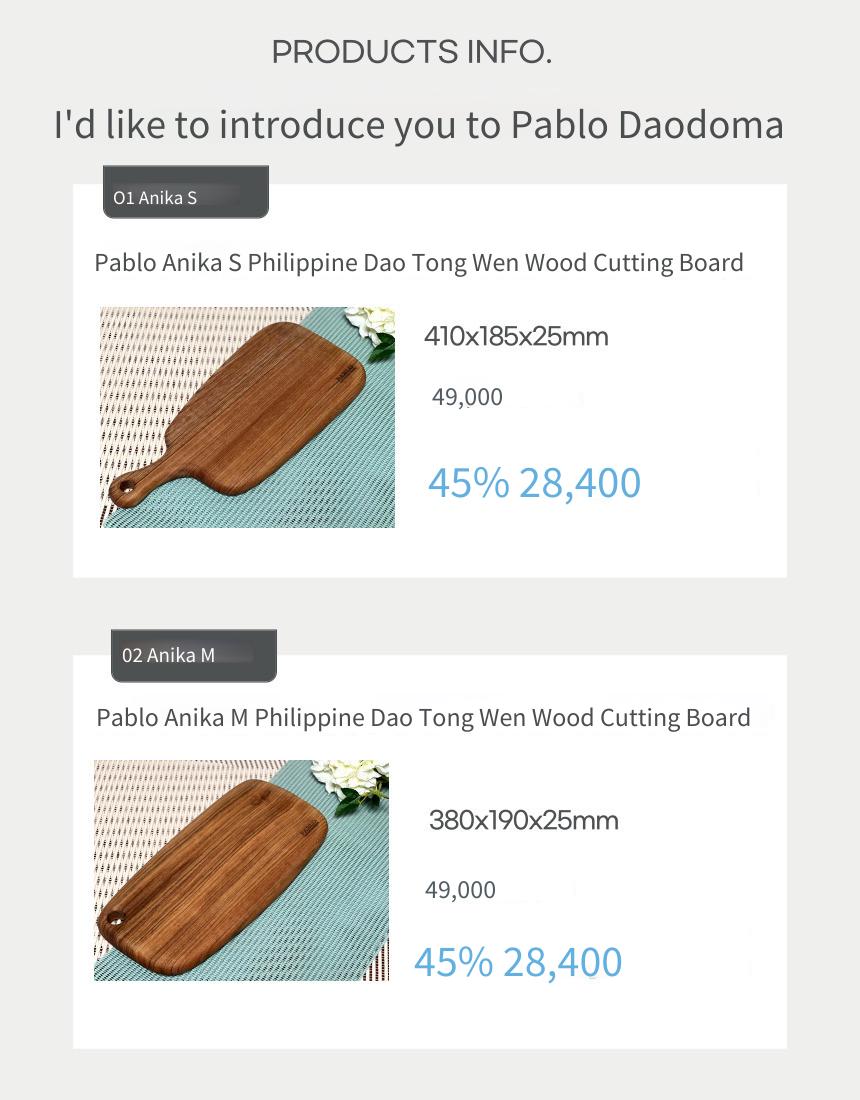
Task: Click the handle hole on Anika M board
Action: point(115,918)
